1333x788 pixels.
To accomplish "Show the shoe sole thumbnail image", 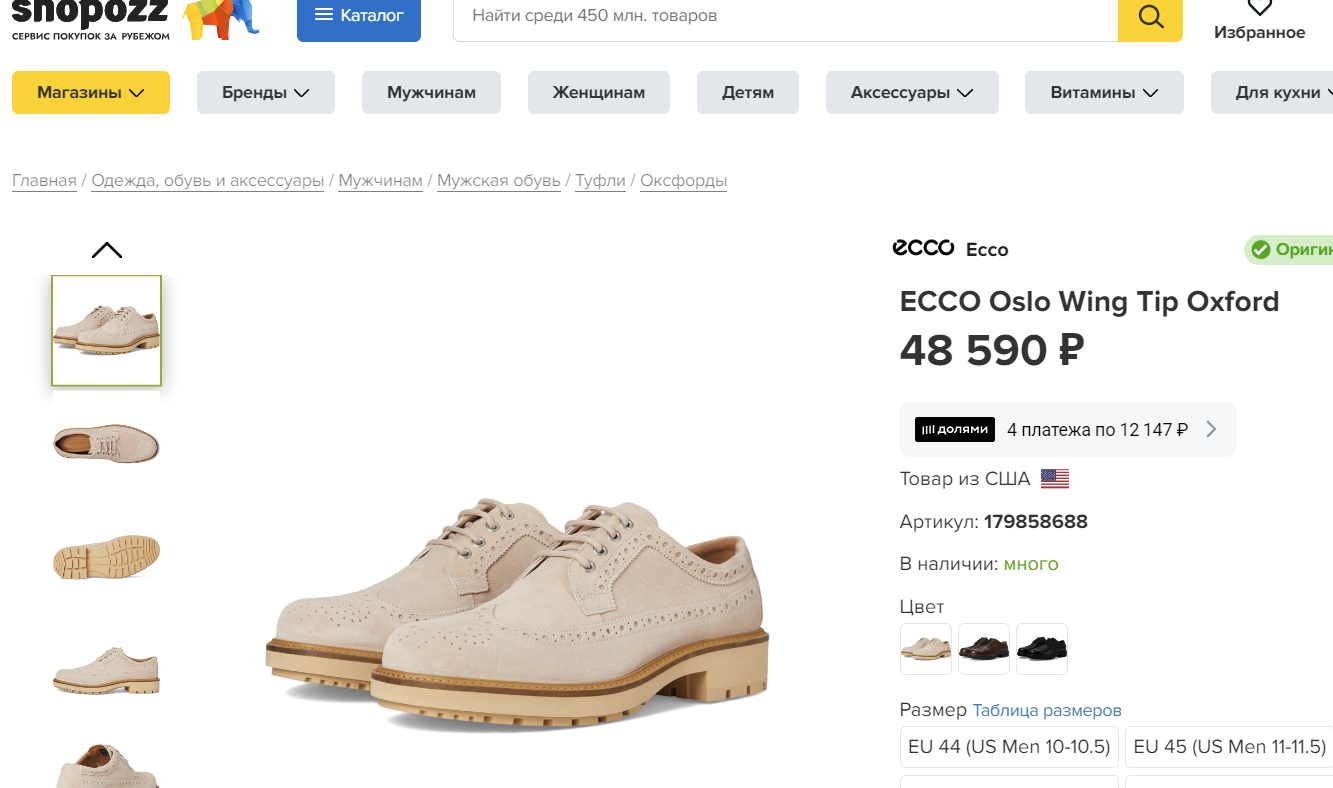I will (x=106, y=555).
